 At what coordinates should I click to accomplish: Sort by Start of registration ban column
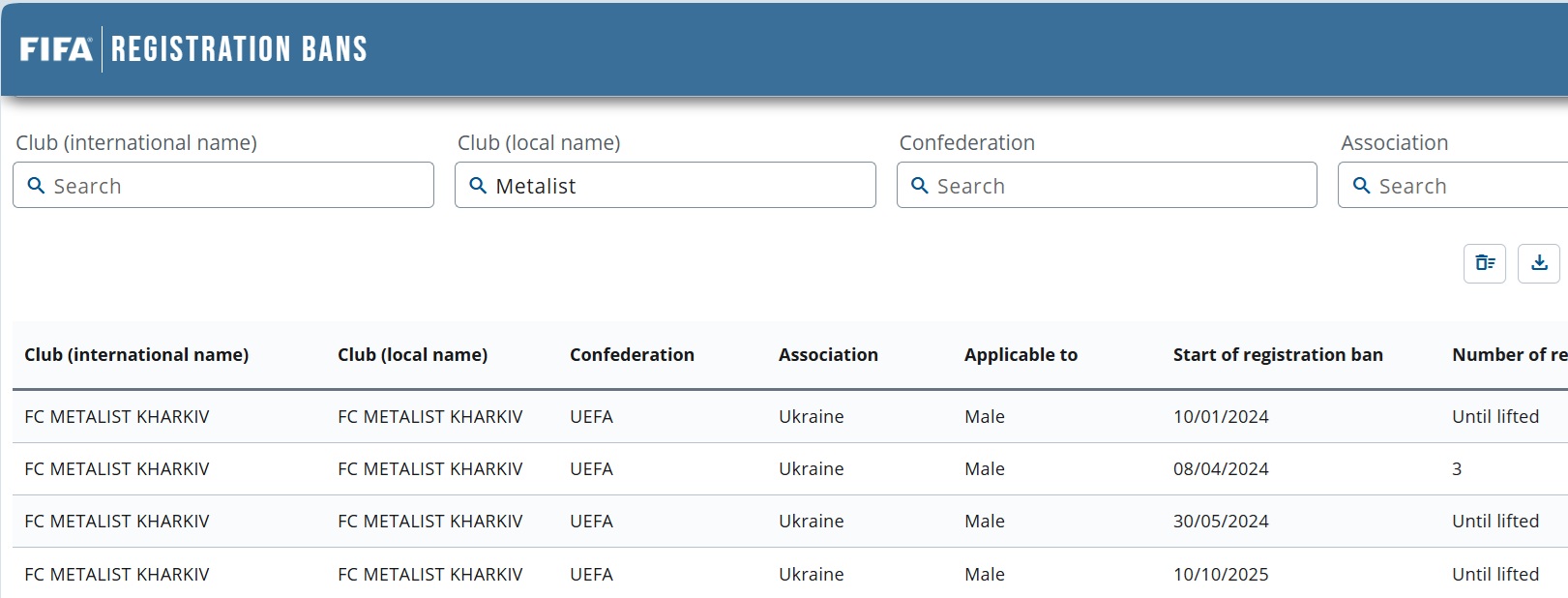tap(1278, 355)
